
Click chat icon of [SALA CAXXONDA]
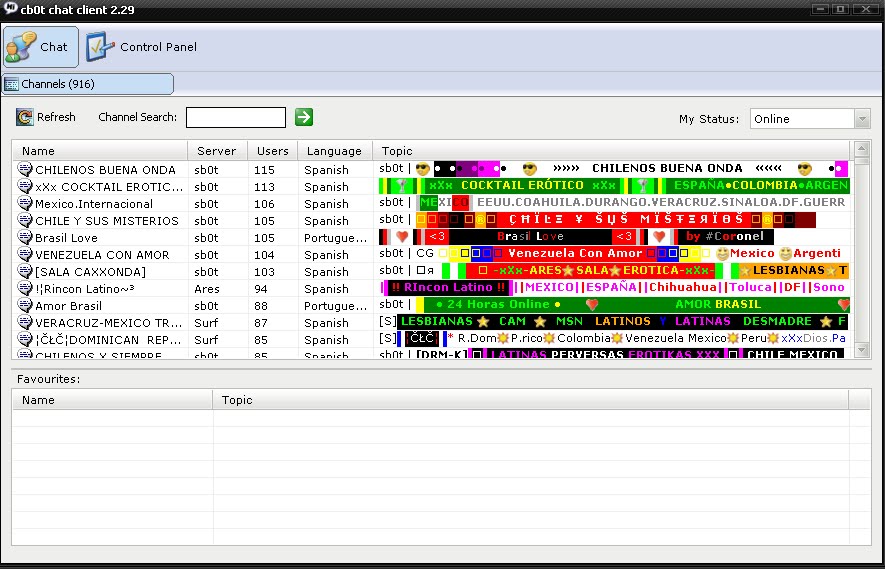point(25,270)
